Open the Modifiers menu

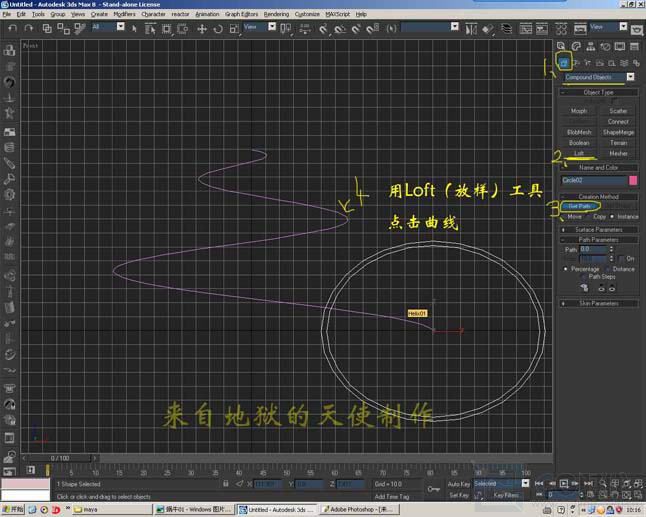click(x=124, y=14)
